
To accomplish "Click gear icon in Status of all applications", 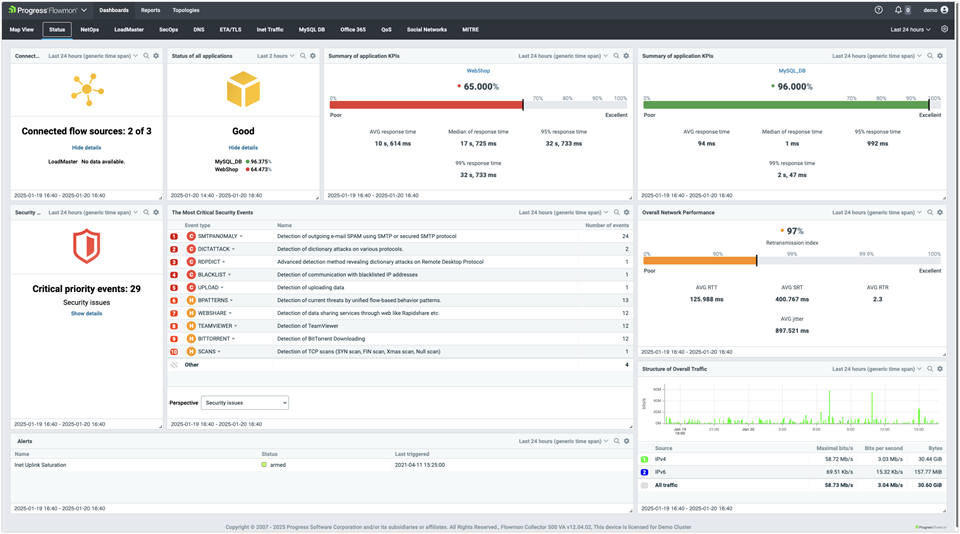I will click(x=313, y=56).
